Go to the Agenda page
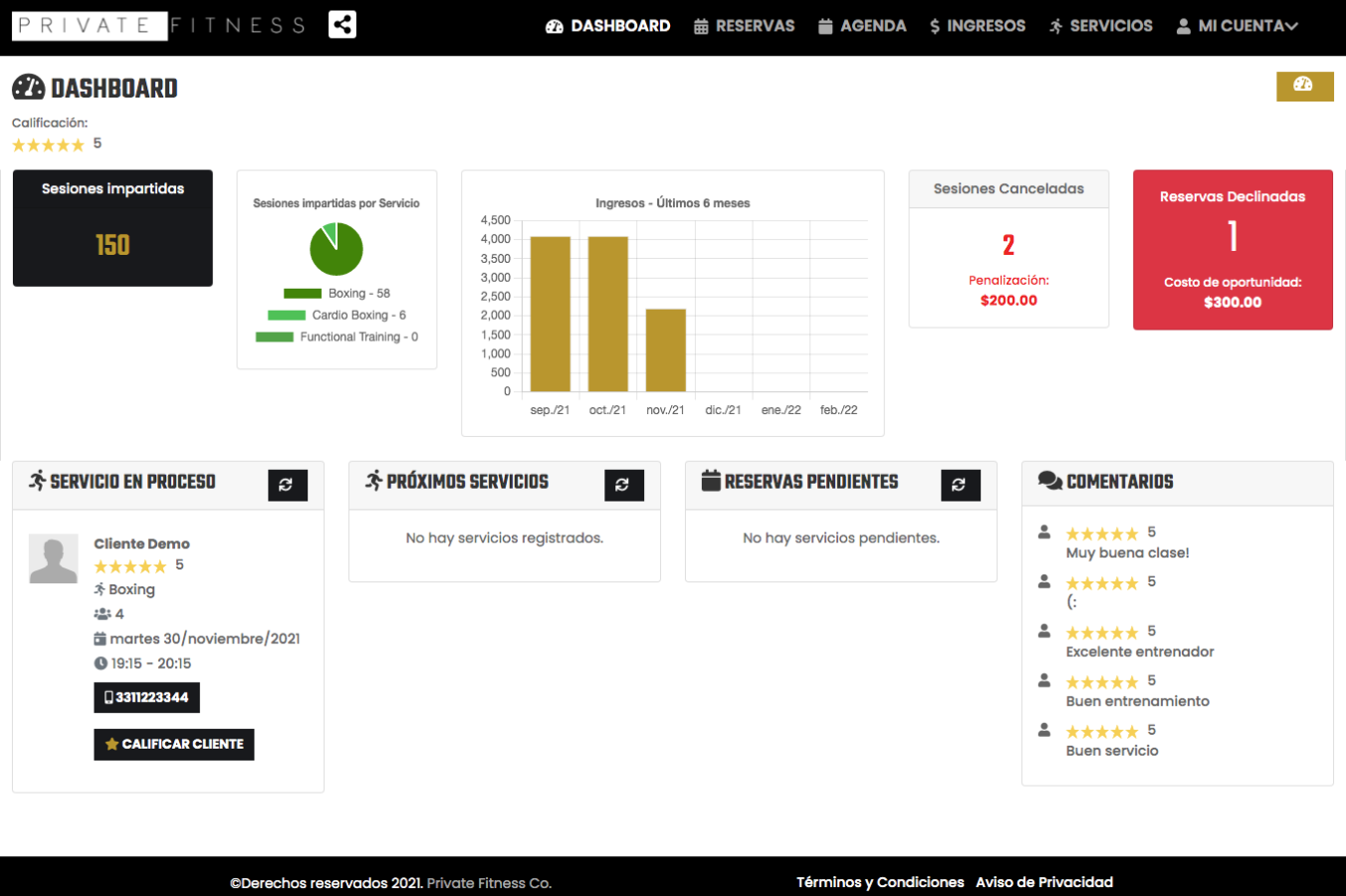Screen dimensions: 1346x896 [x=862, y=26]
